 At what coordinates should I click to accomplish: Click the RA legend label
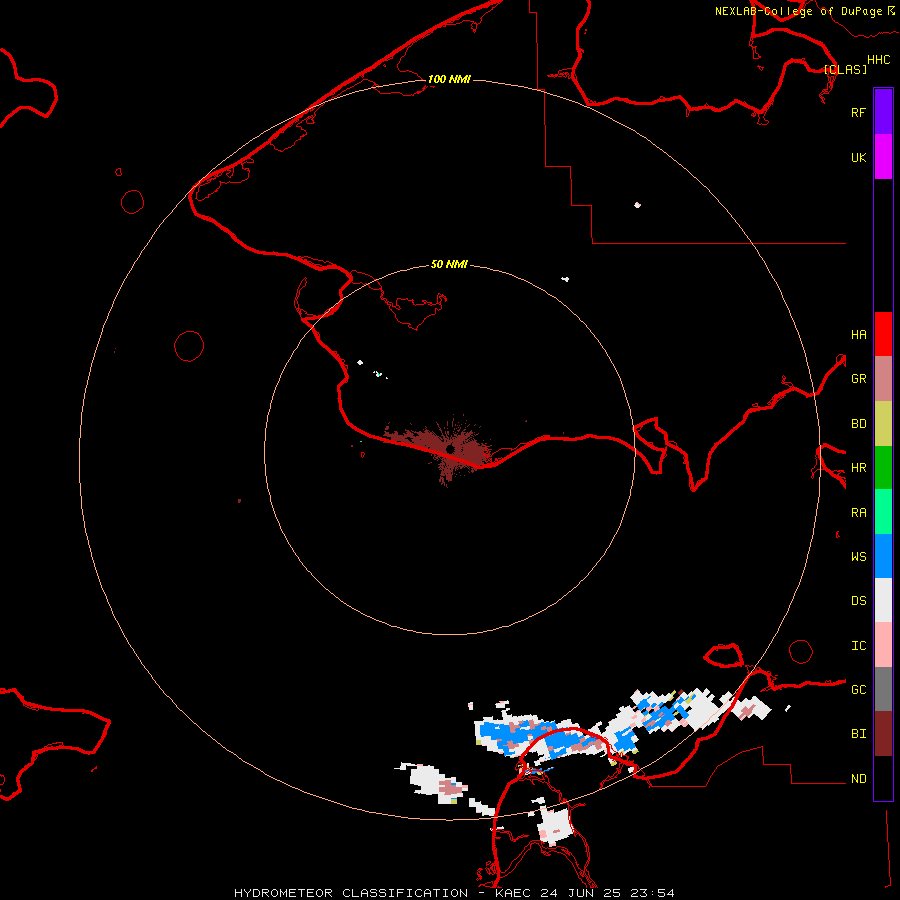click(858, 512)
